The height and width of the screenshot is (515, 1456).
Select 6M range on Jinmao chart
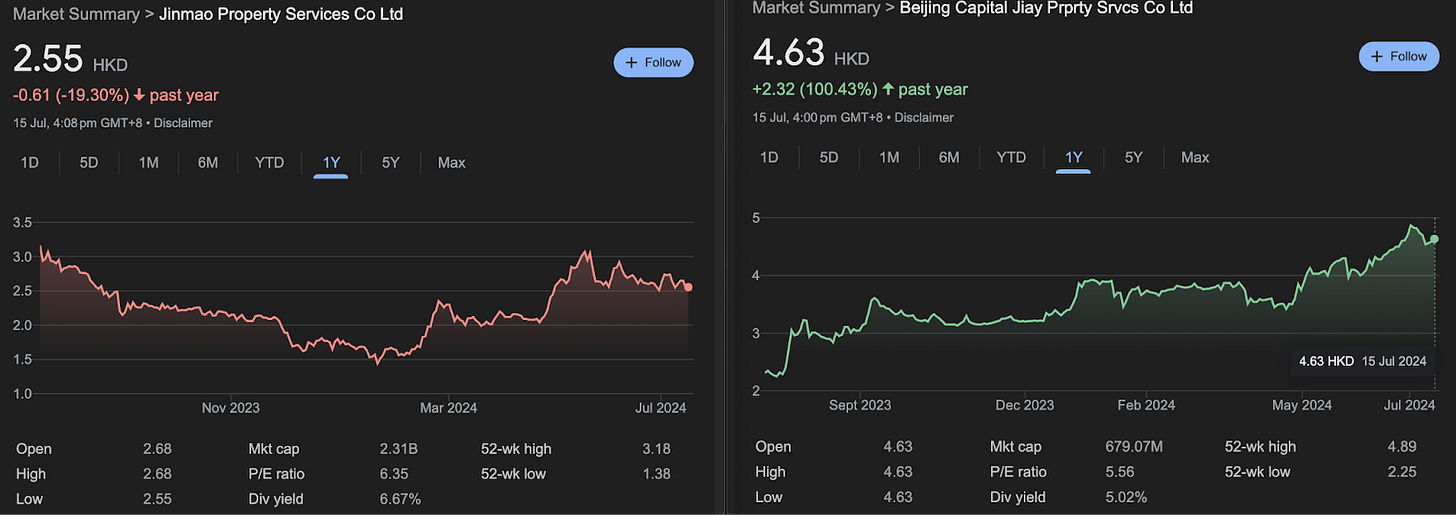[208, 162]
